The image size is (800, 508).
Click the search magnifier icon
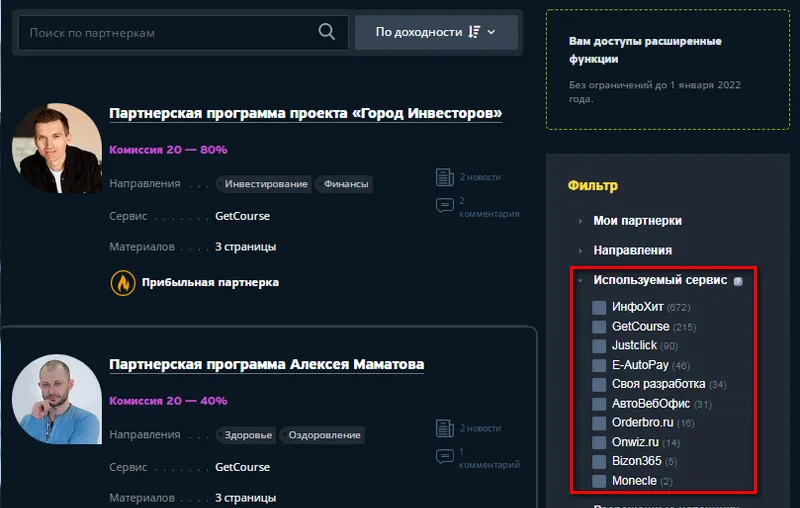pos(326,32)
